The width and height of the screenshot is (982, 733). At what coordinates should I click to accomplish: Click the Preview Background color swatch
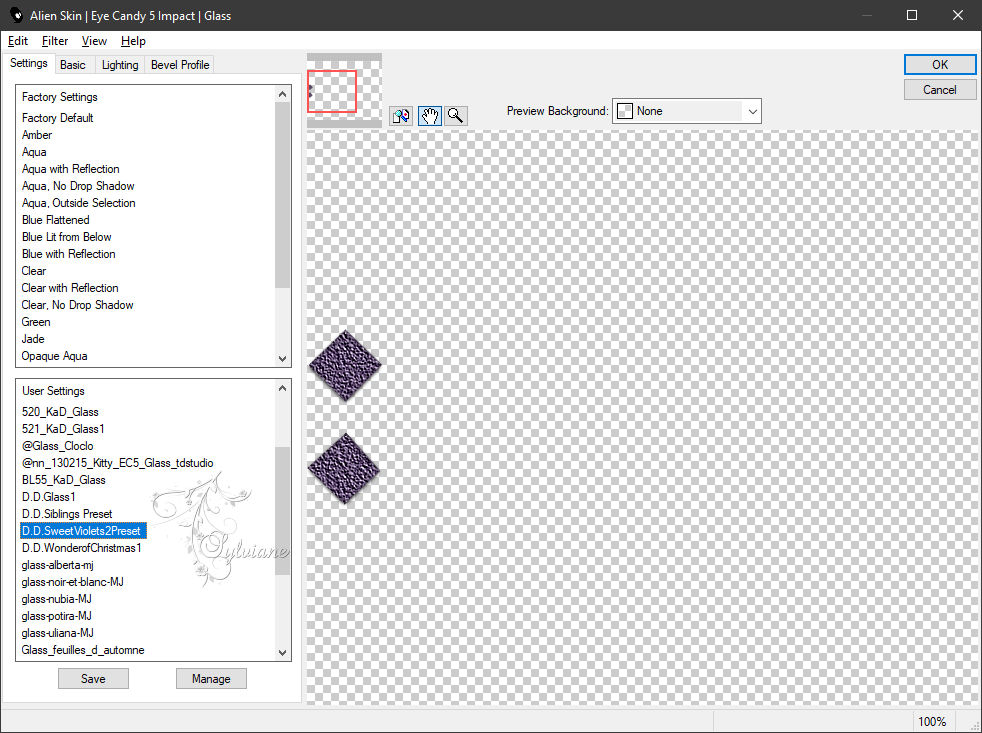coord(624,111)
